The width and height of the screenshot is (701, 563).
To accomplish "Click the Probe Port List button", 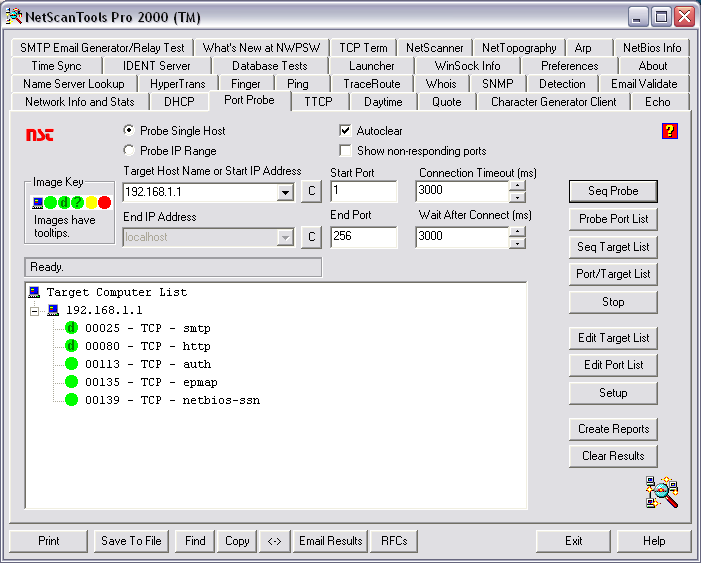I will point(613,219).
